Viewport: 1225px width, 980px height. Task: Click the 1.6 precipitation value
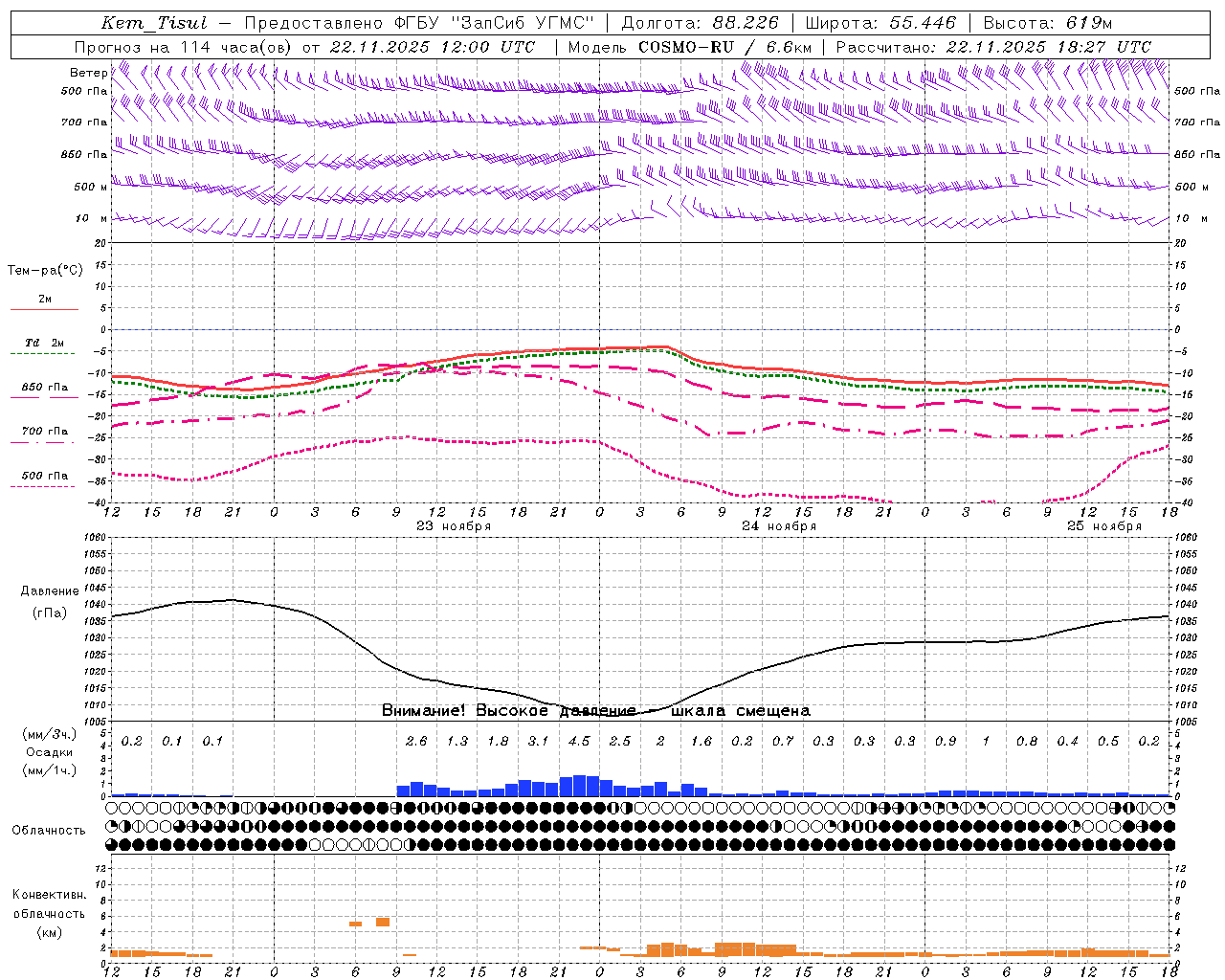tap(702, 742)
